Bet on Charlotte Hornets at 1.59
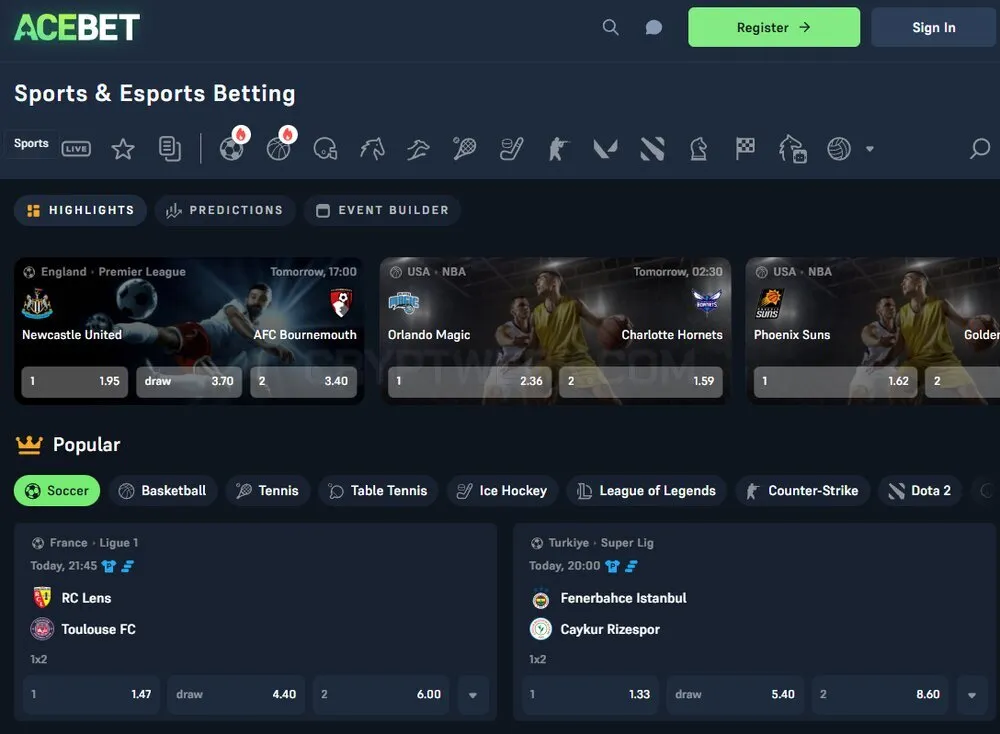The height and width of the screenshot is (734, 1000). point(641,381)
